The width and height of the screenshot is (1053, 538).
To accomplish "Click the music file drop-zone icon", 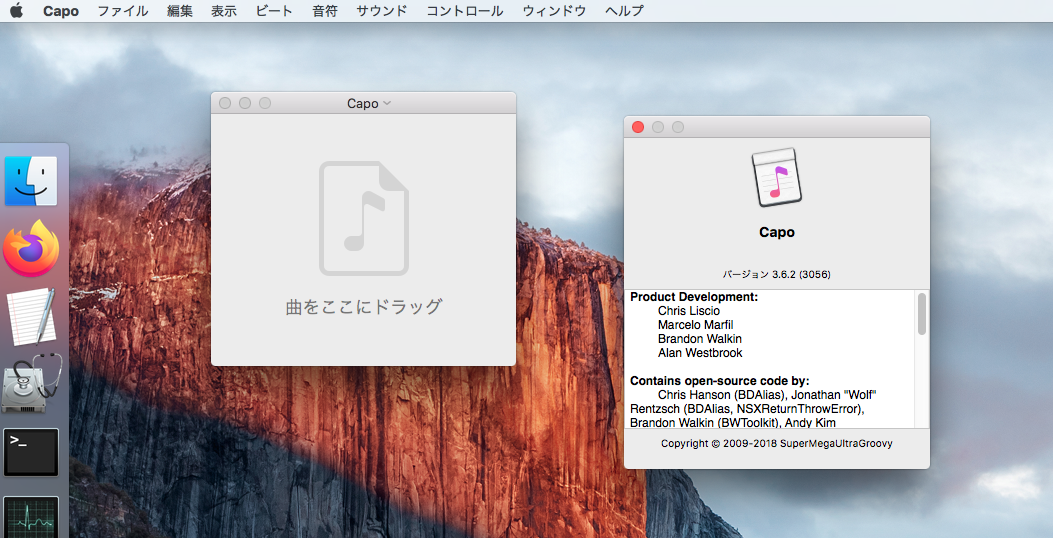I will [364, 219].
